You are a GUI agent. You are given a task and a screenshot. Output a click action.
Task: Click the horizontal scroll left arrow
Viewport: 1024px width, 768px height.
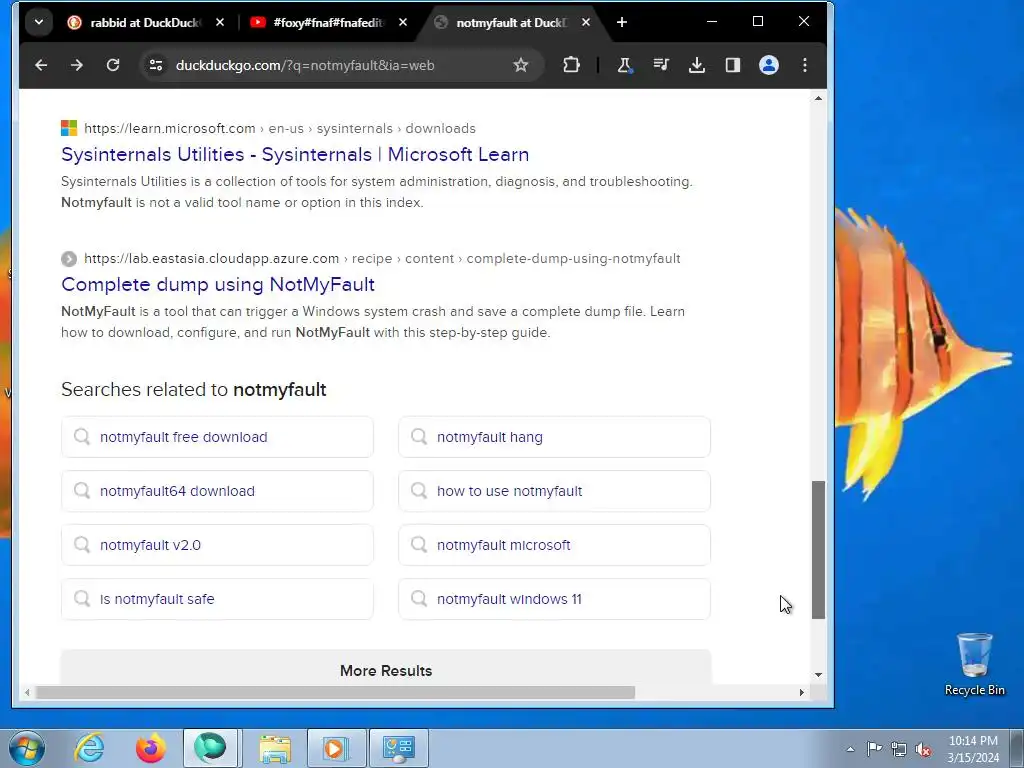pos(27,692)
